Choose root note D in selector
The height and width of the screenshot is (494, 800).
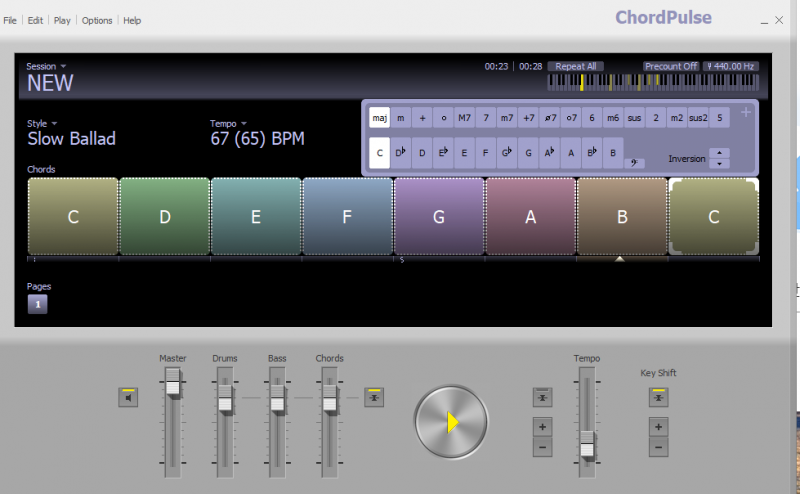(422, 153)
